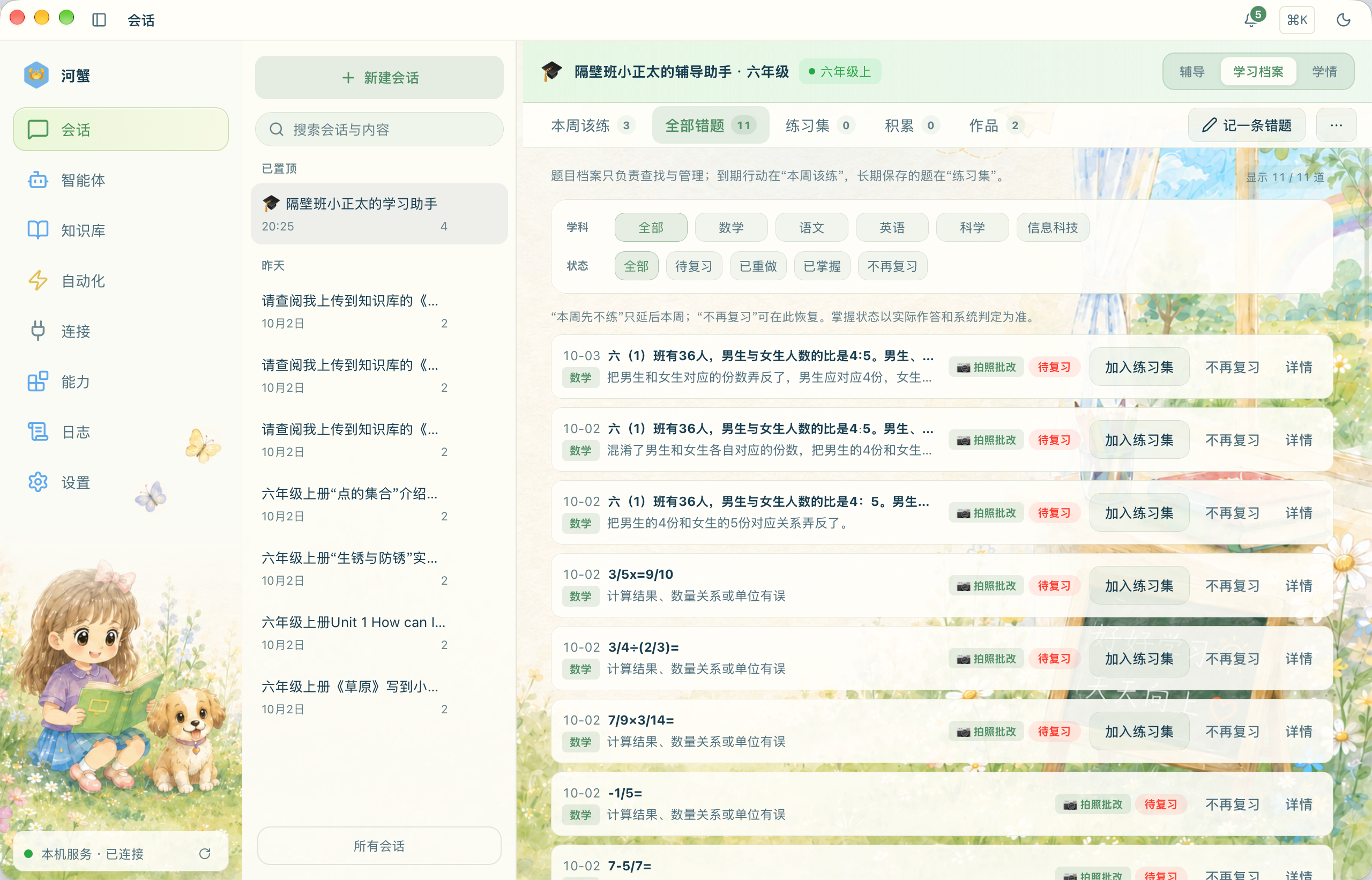Open 详情 for -1/5= row
Screen dimensions: 1372x880
pos(1298,804)
